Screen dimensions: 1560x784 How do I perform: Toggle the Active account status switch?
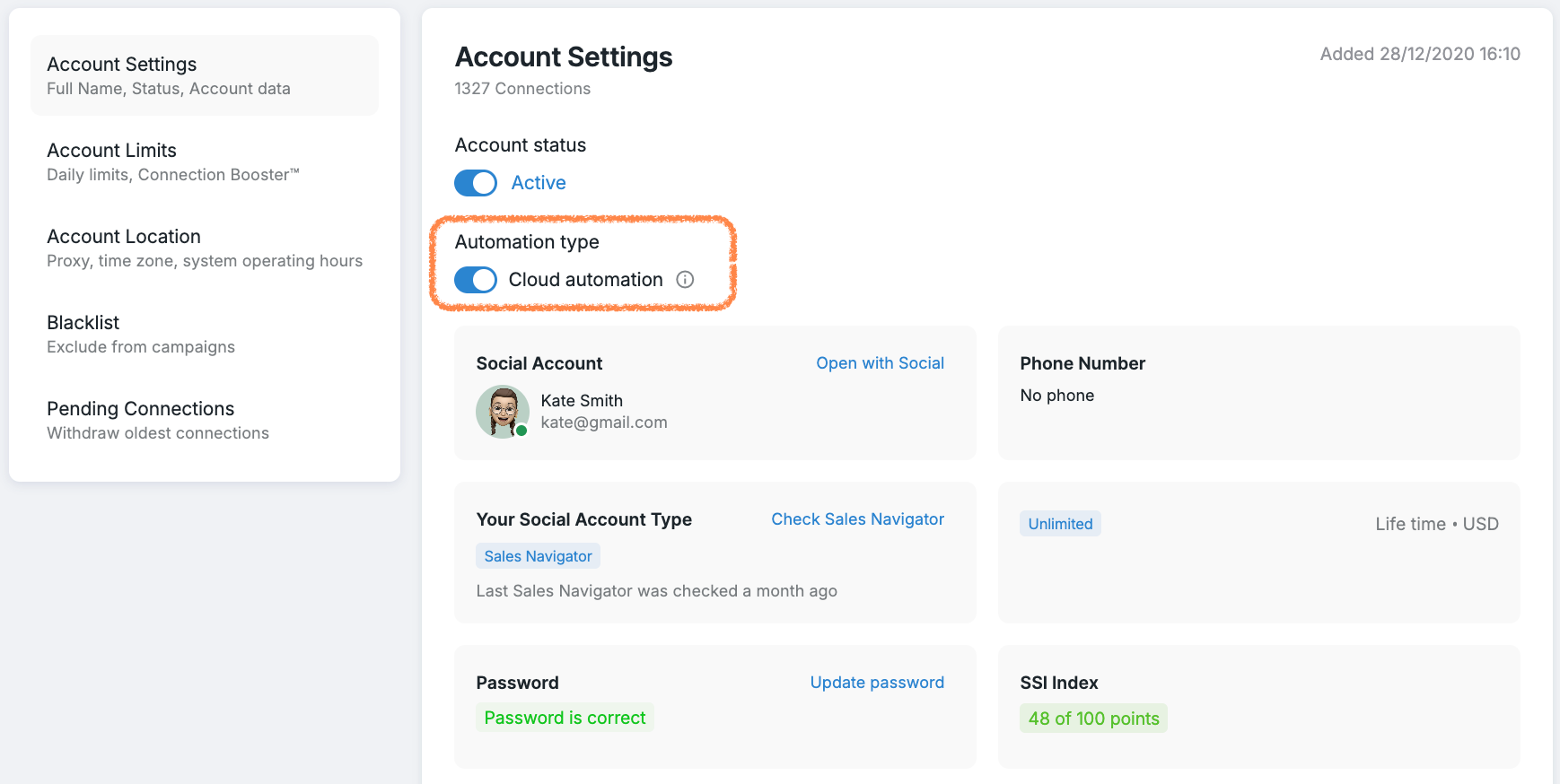coord(476,183)
